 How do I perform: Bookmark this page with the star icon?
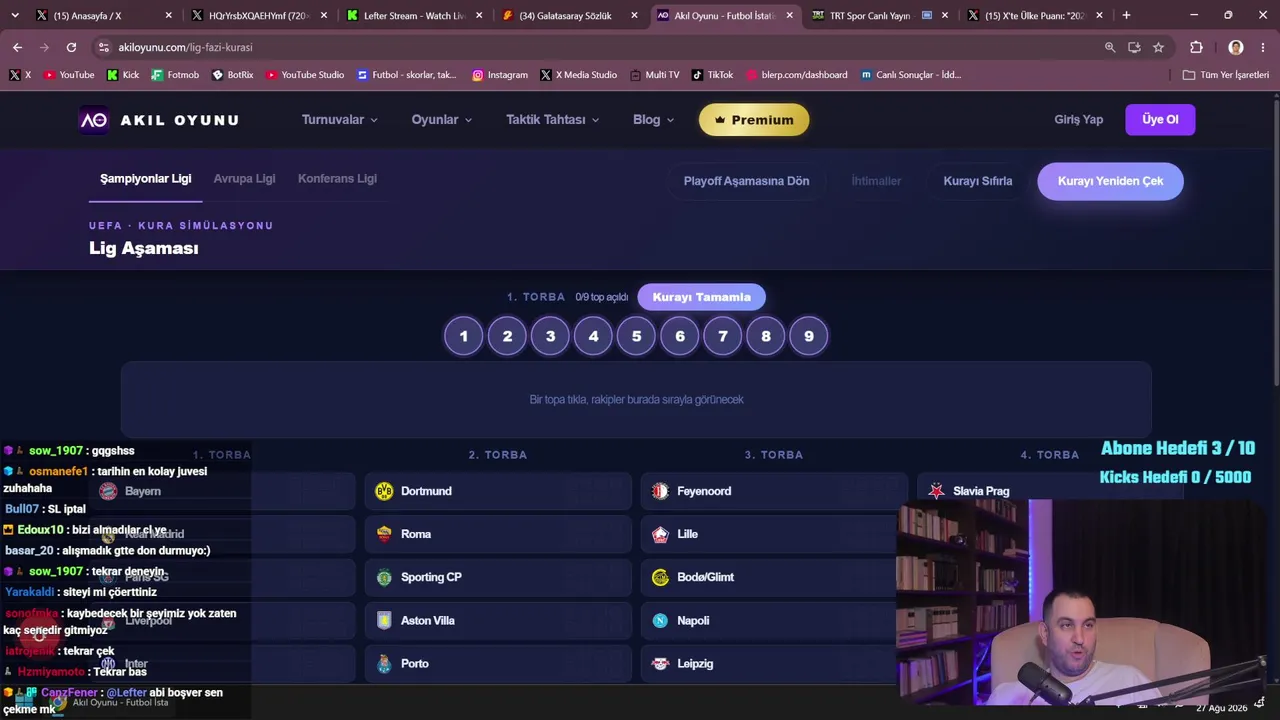click(x=1158, y=47)
